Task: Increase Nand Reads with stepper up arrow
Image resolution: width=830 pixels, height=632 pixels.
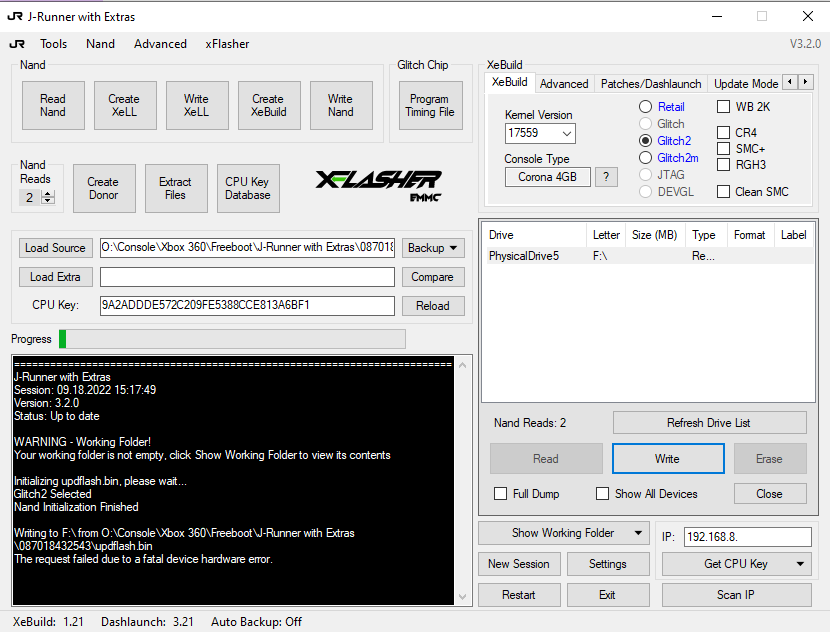Action: coord(48,194)
